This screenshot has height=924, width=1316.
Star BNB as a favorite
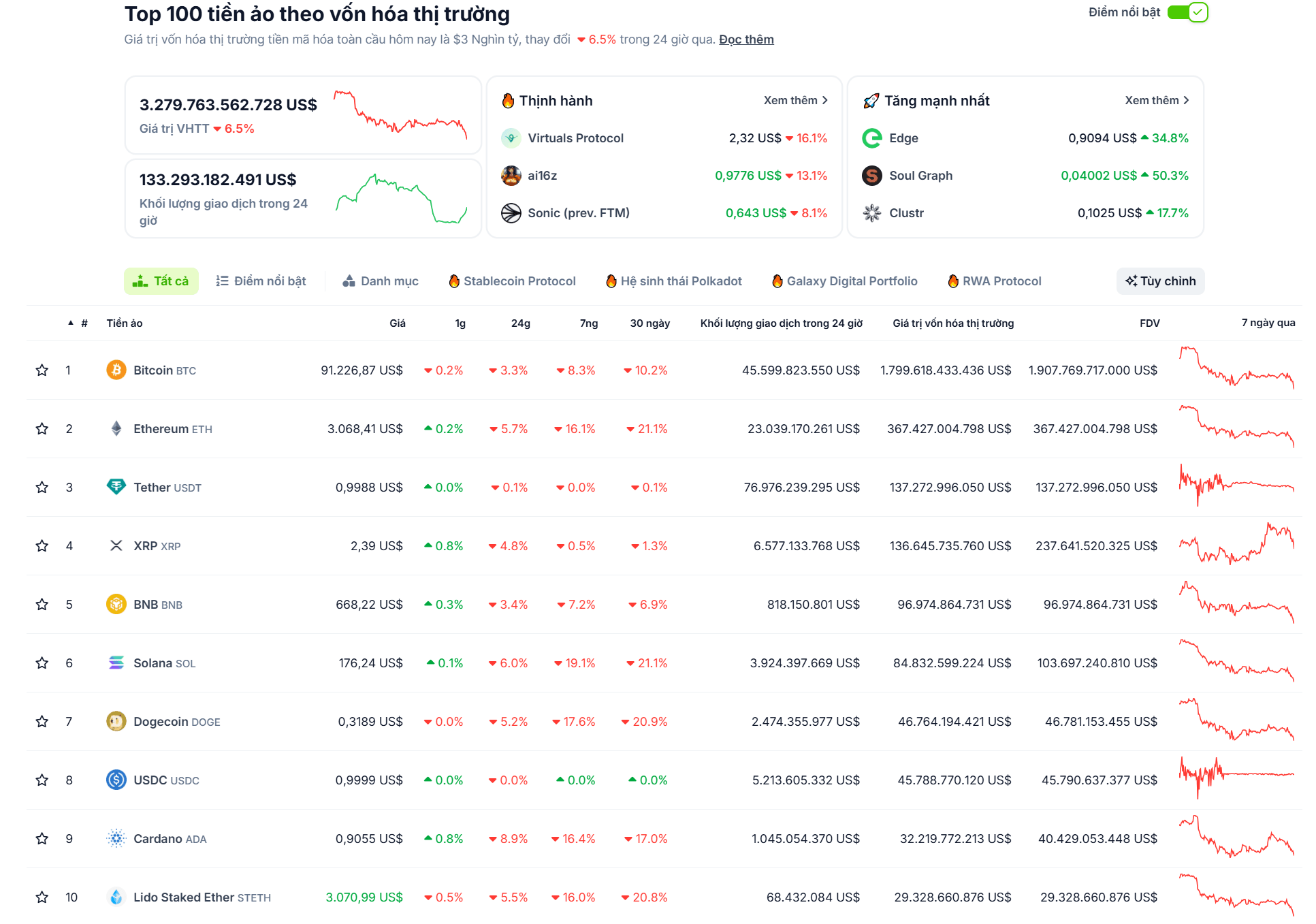click(42, 604)
